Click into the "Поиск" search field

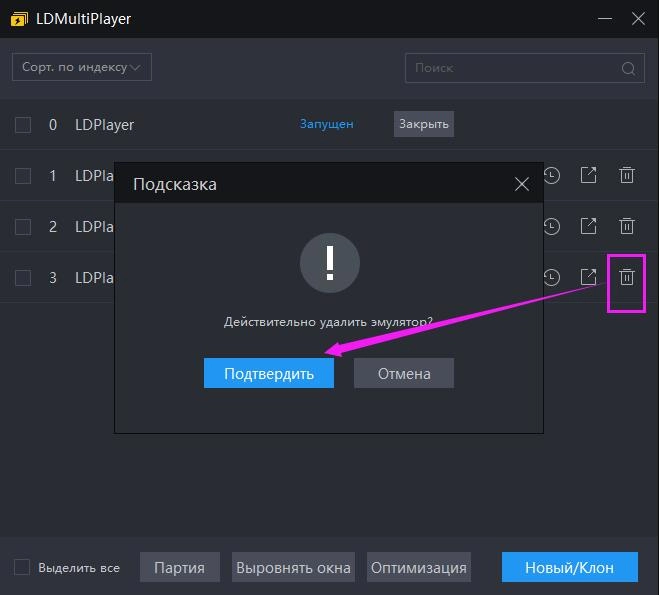click(510, 68)
